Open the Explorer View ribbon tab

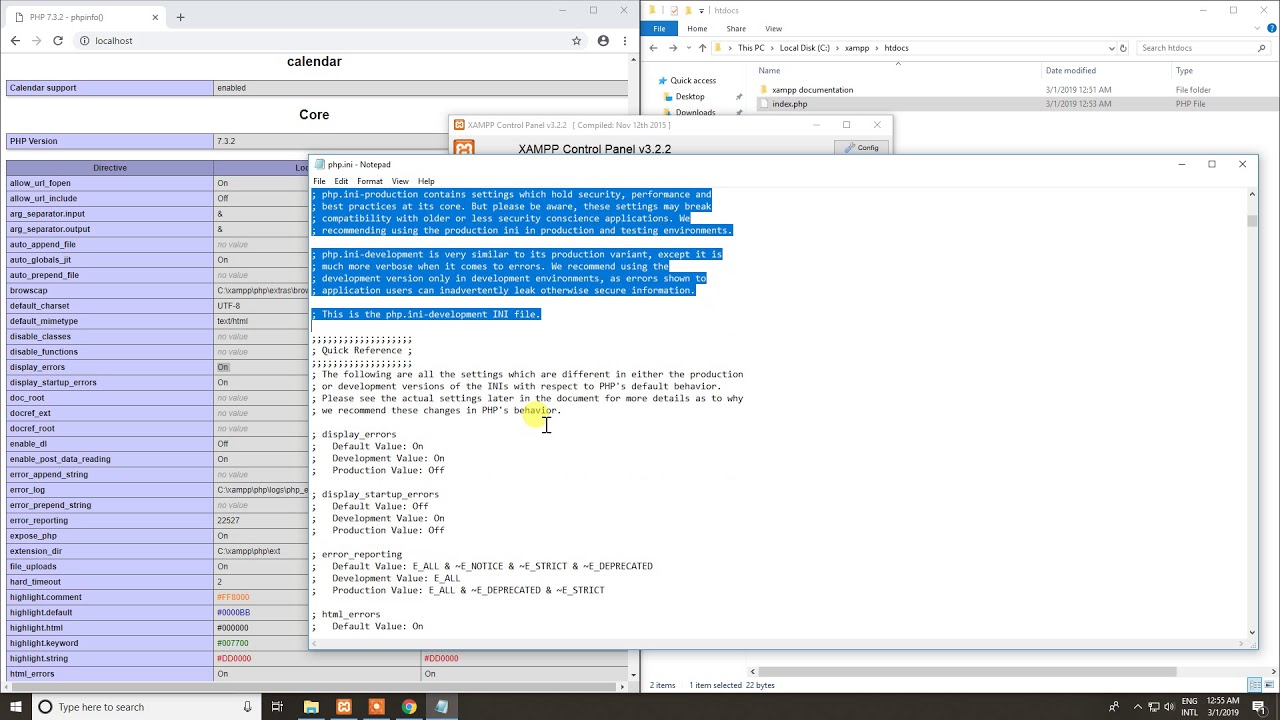[x=773, y=29]
